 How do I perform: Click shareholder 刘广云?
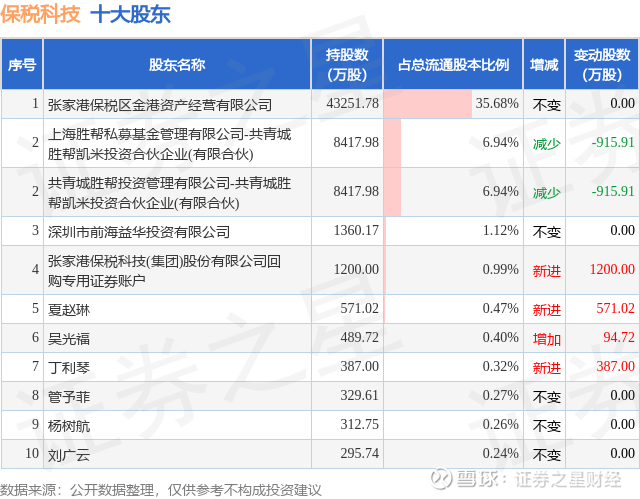(x=69, y=455)
